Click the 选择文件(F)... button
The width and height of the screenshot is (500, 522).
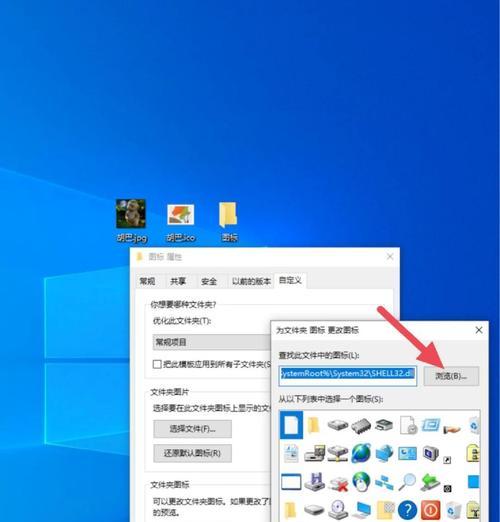pos(192,429)
